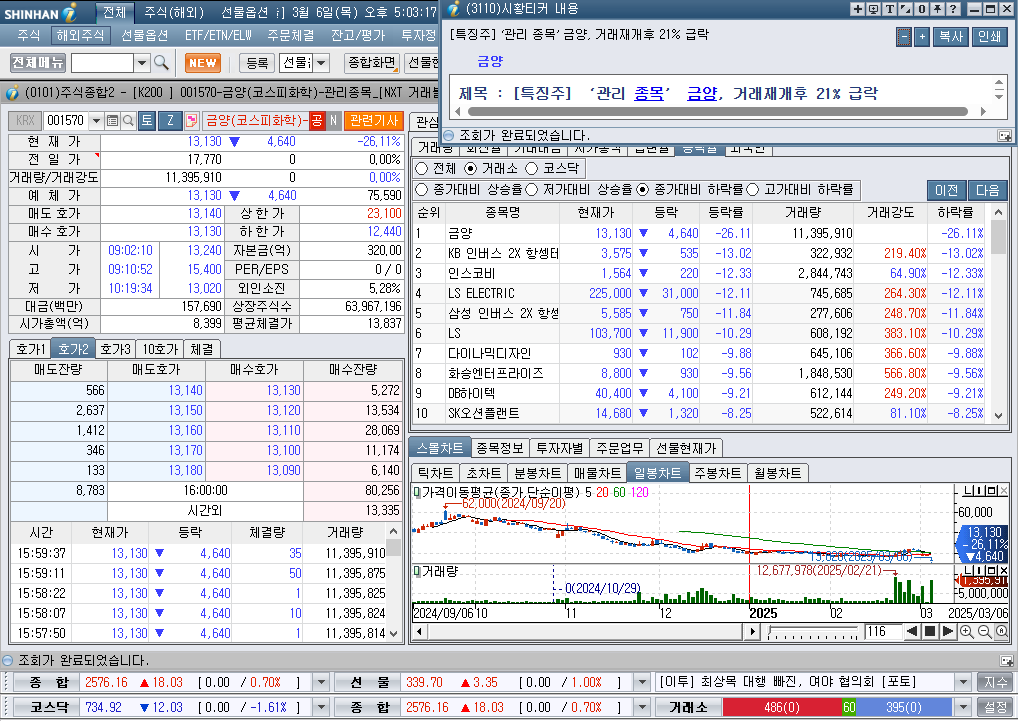
Task: Click the 등록 button
Action: click(x=257, y=63)
